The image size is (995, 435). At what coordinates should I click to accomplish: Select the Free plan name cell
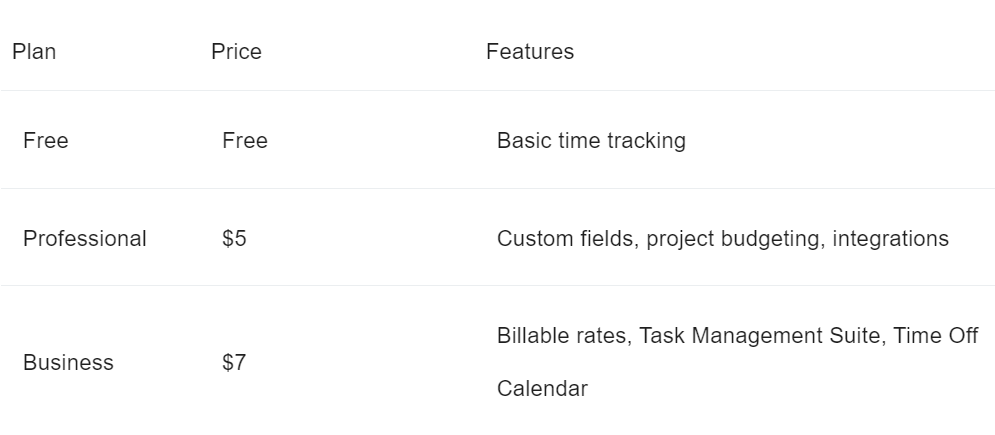pyautogui.click(x=46, y=140)
